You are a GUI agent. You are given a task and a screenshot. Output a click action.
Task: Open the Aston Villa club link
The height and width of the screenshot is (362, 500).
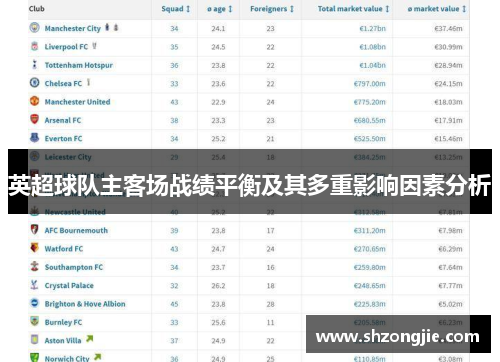(x=63, y=341)
